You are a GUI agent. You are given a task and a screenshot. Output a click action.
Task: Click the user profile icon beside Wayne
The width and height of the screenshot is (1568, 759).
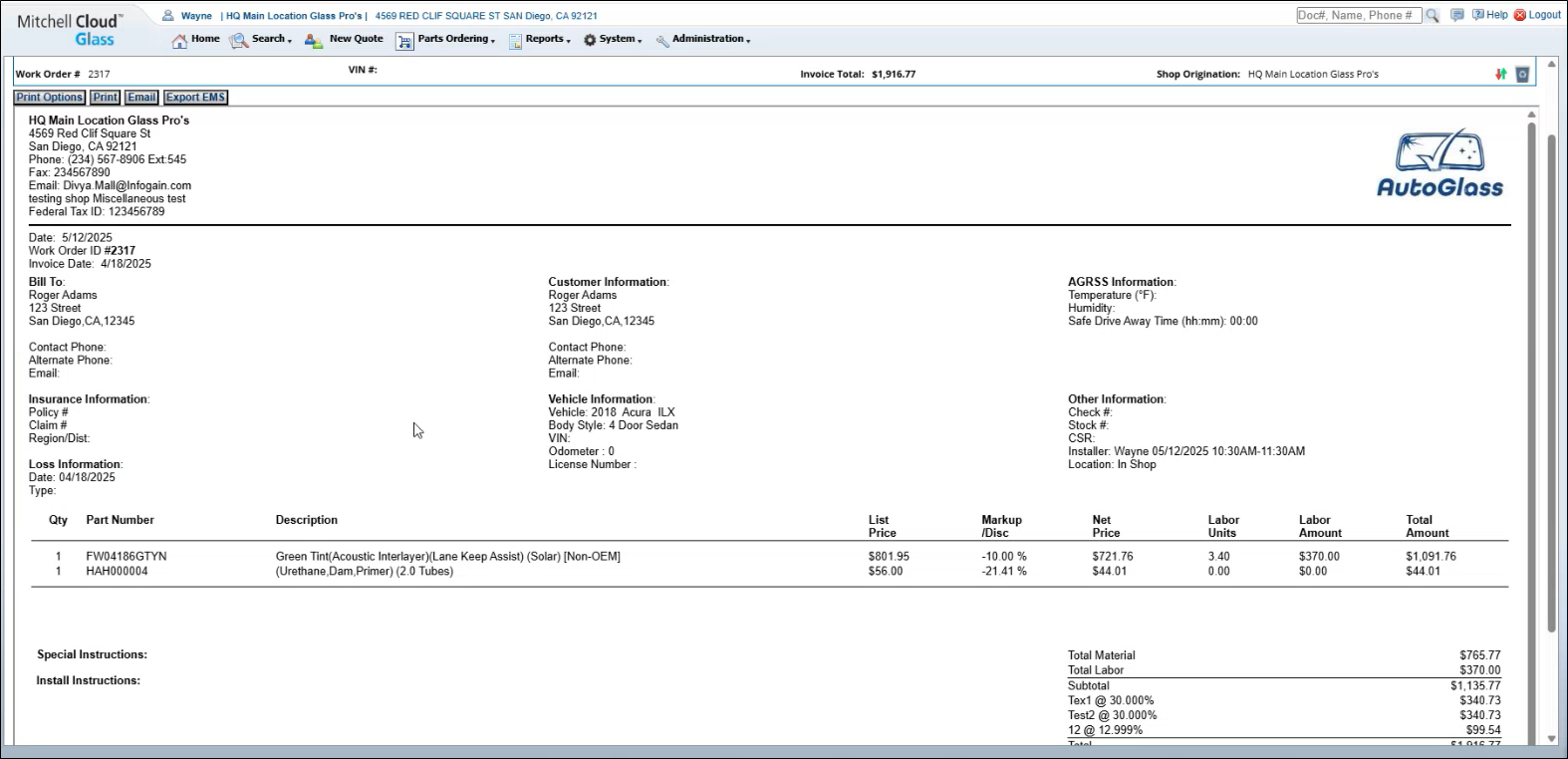[x=168, y=16]
